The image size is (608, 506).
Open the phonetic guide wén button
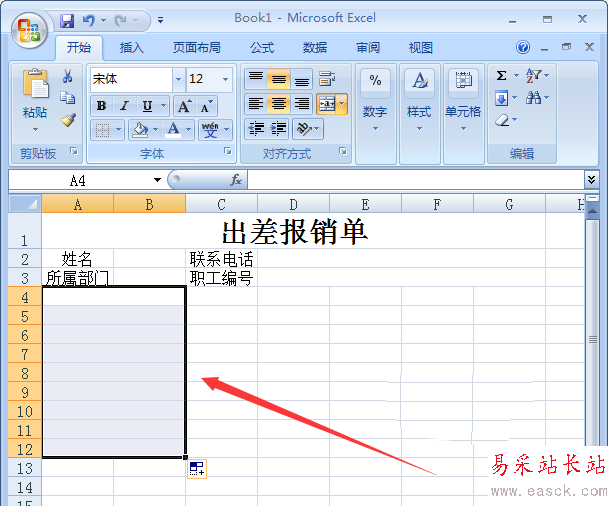click(211, 130)
